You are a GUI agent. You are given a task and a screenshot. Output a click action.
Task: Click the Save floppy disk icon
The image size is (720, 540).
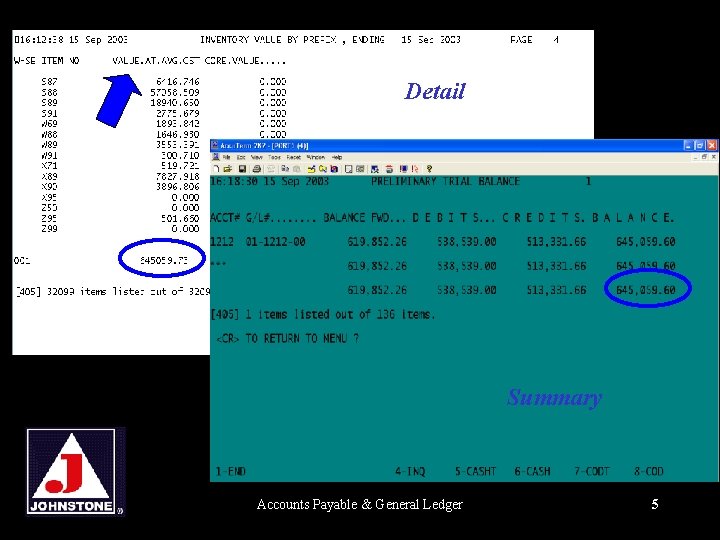click(242, 169)
